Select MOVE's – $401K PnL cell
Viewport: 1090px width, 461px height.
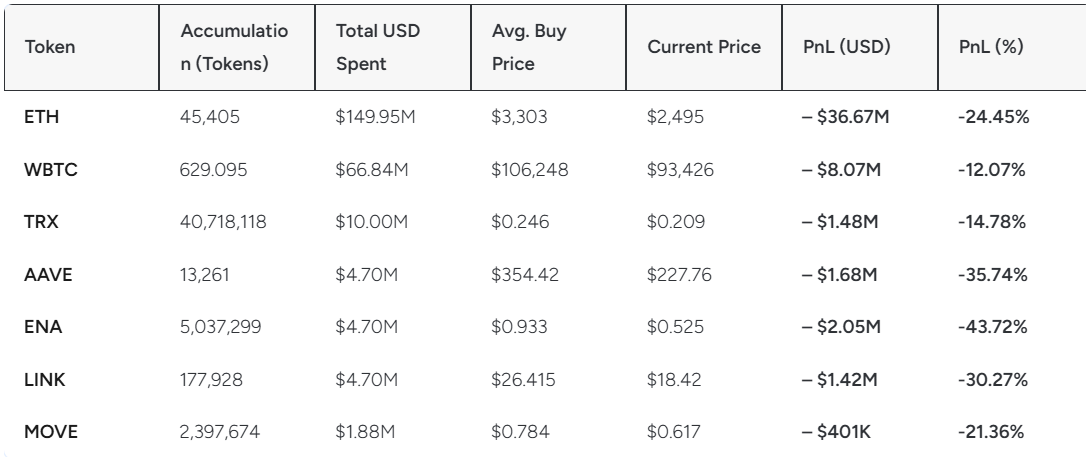[836, 432]
